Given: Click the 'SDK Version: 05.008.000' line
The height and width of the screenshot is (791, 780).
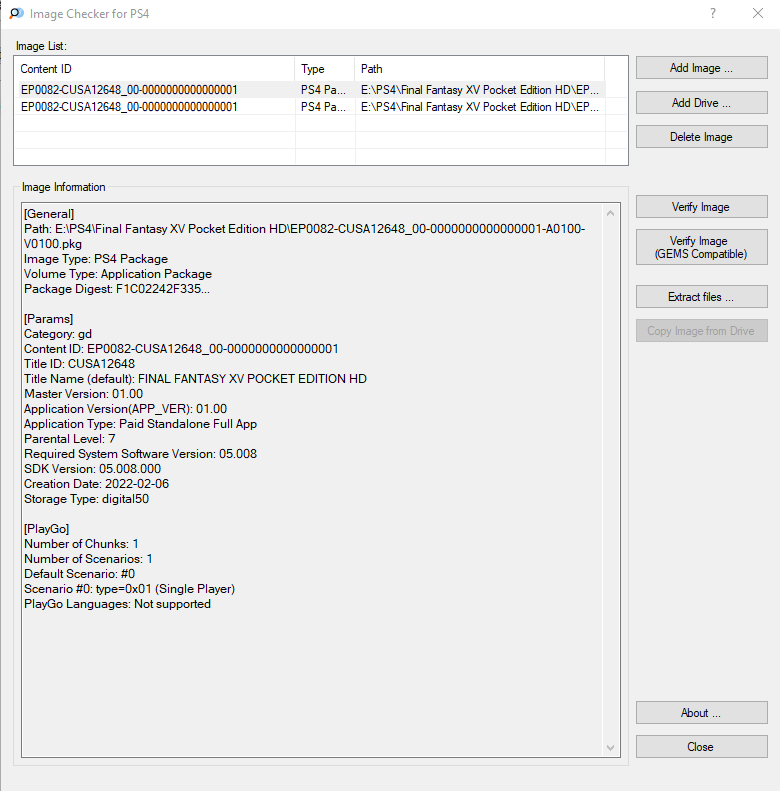Looking at the screenshot, I should tap(93, 469).
